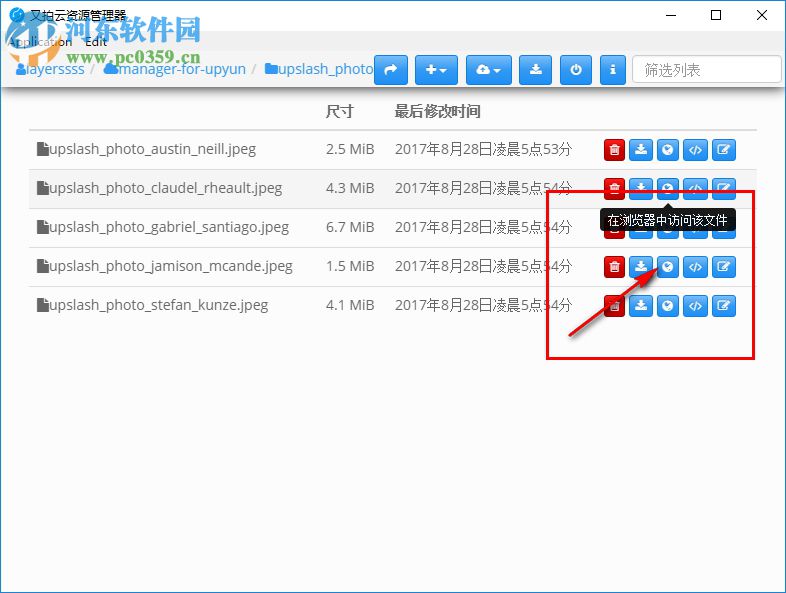Select file upslash_photo_gabriel_santiago.jpeg
Image resolution: width=786 pixels, height=593 pixels.
163,227
